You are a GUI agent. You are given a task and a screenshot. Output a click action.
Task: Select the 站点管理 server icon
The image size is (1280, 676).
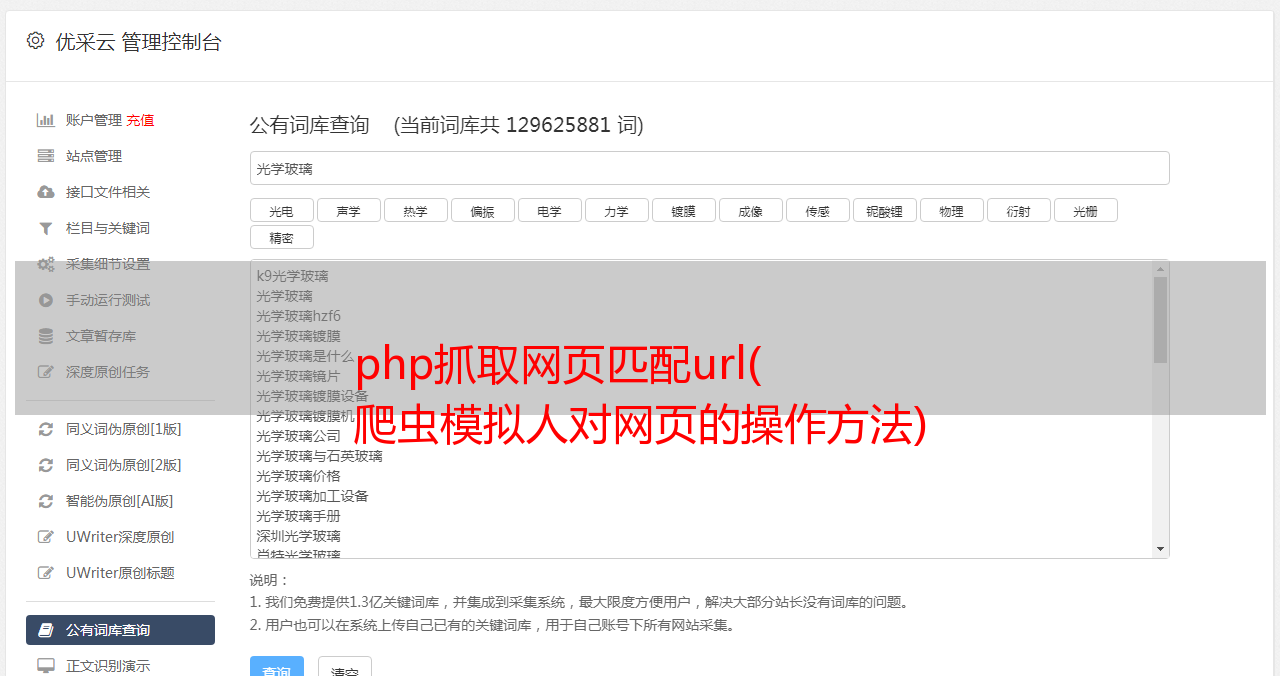pyautogui.click(x=45, y=156)
